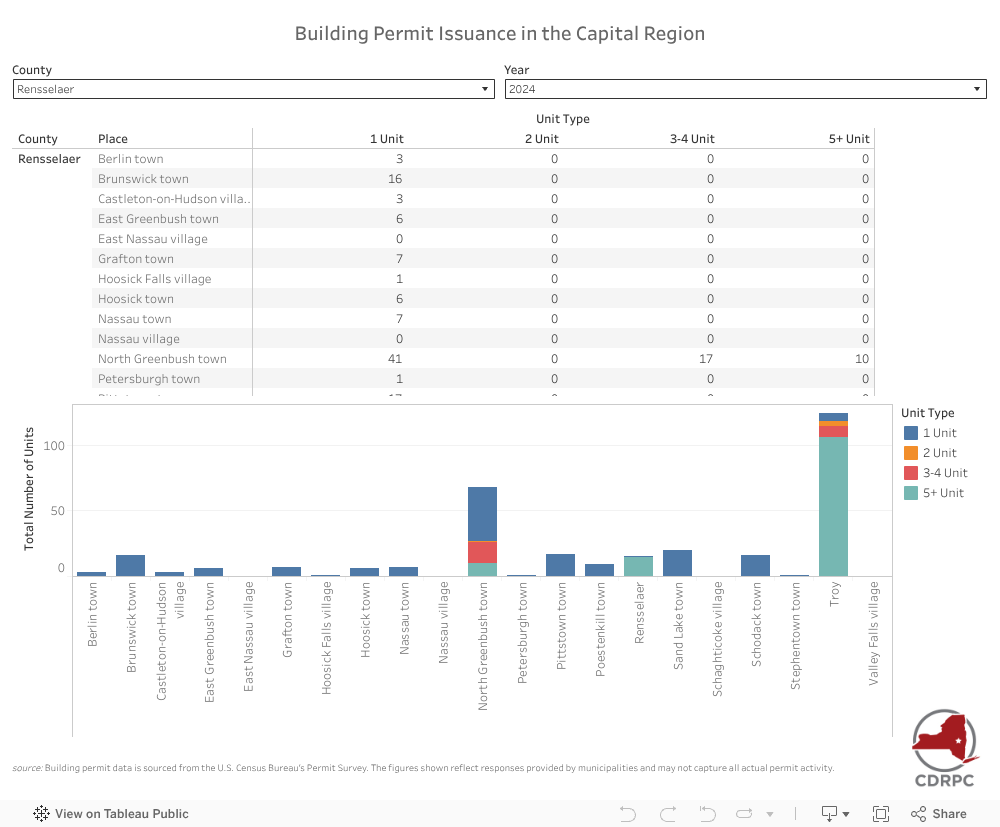1000x827 pixels.
Task: Click the Revert icon in the toolbar
Action: click(707, 814)
